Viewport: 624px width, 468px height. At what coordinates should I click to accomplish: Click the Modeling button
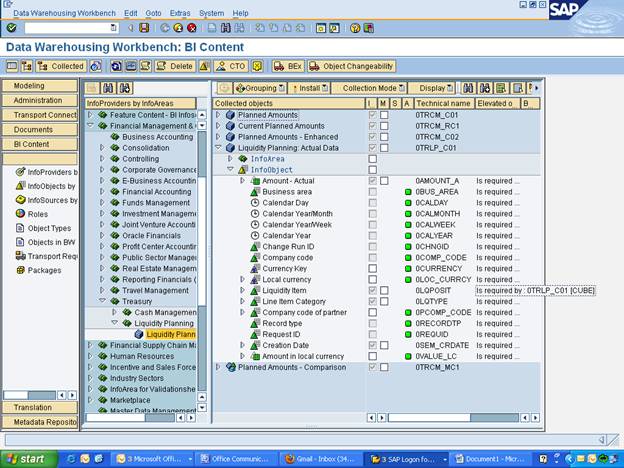pos(40,86)
